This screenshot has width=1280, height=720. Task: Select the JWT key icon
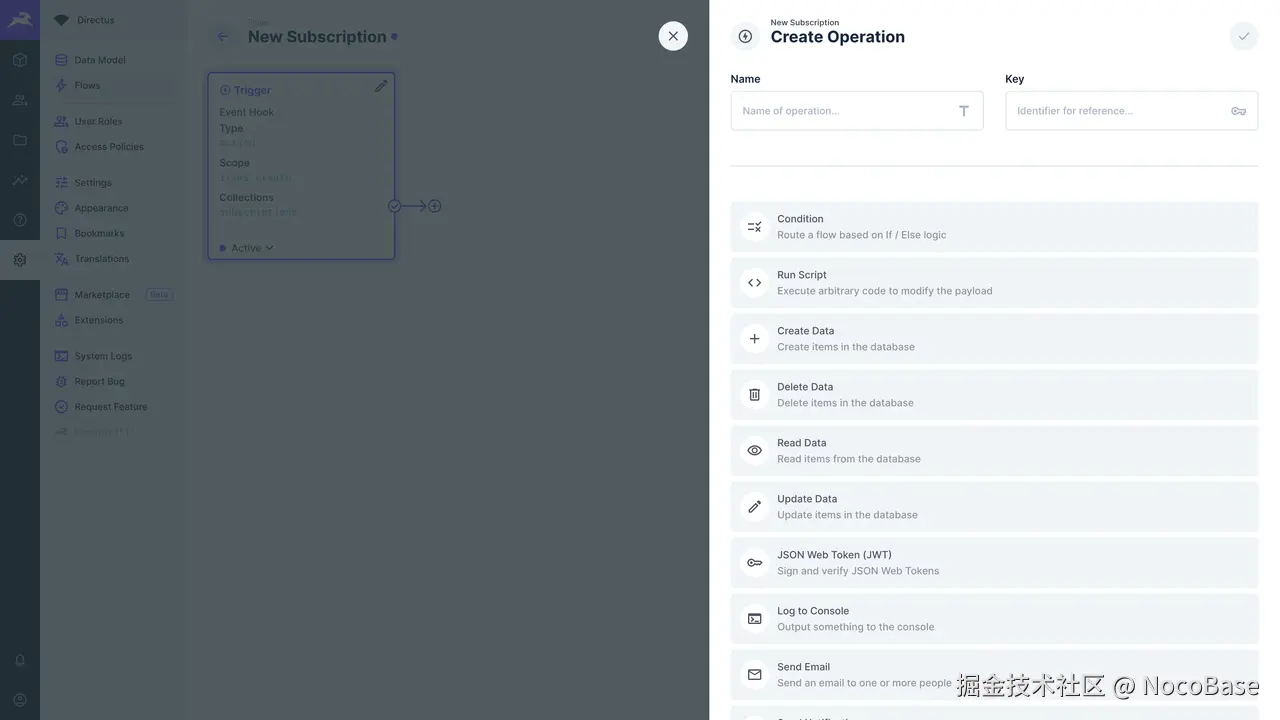(754, 563)
